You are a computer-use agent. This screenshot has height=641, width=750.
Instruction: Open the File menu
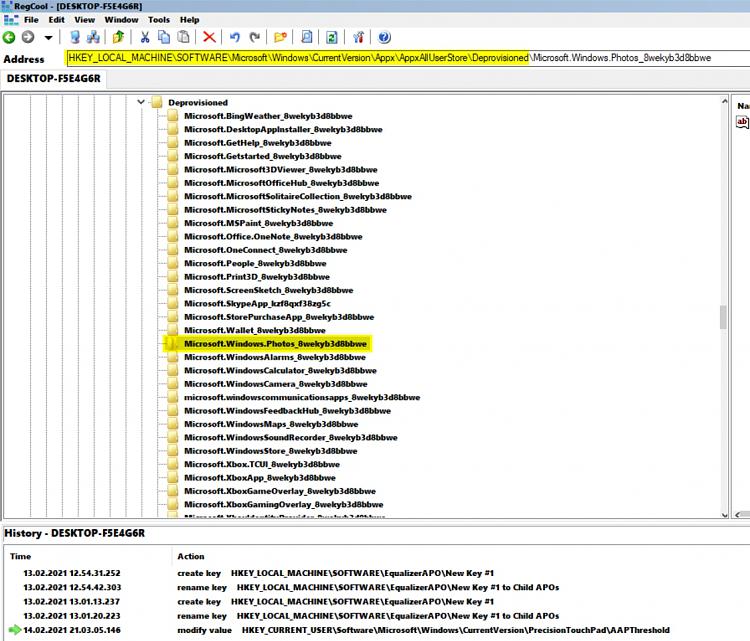[x=31, y=20]
